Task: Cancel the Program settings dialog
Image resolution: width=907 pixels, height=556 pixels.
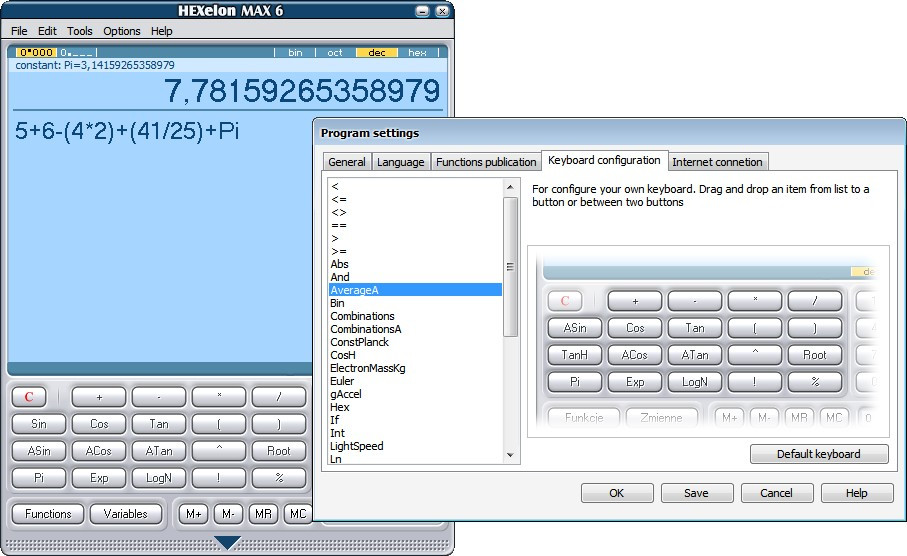Action: (x=776, y=493)
